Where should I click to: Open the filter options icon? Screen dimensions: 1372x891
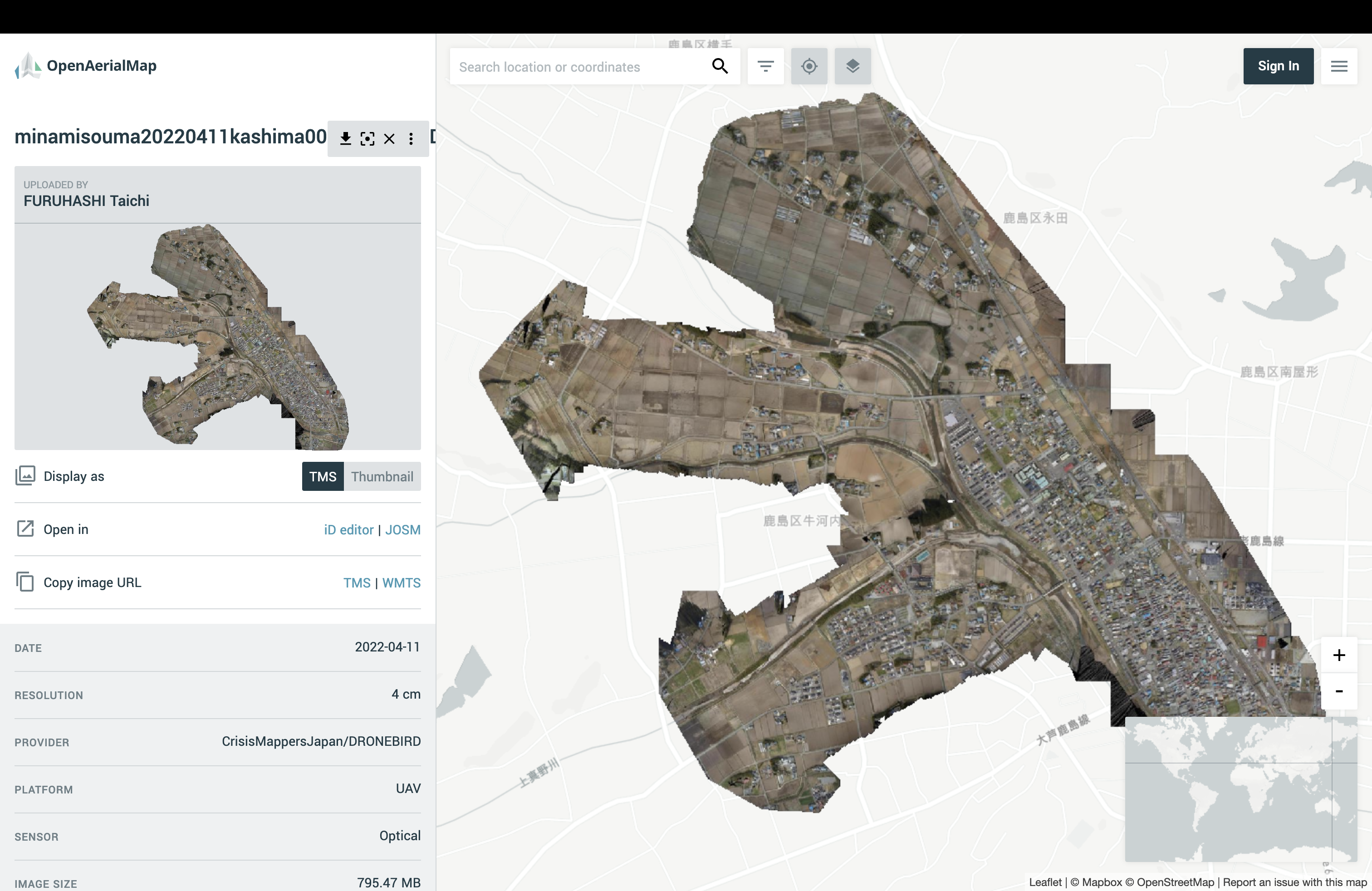click(765, 66)
